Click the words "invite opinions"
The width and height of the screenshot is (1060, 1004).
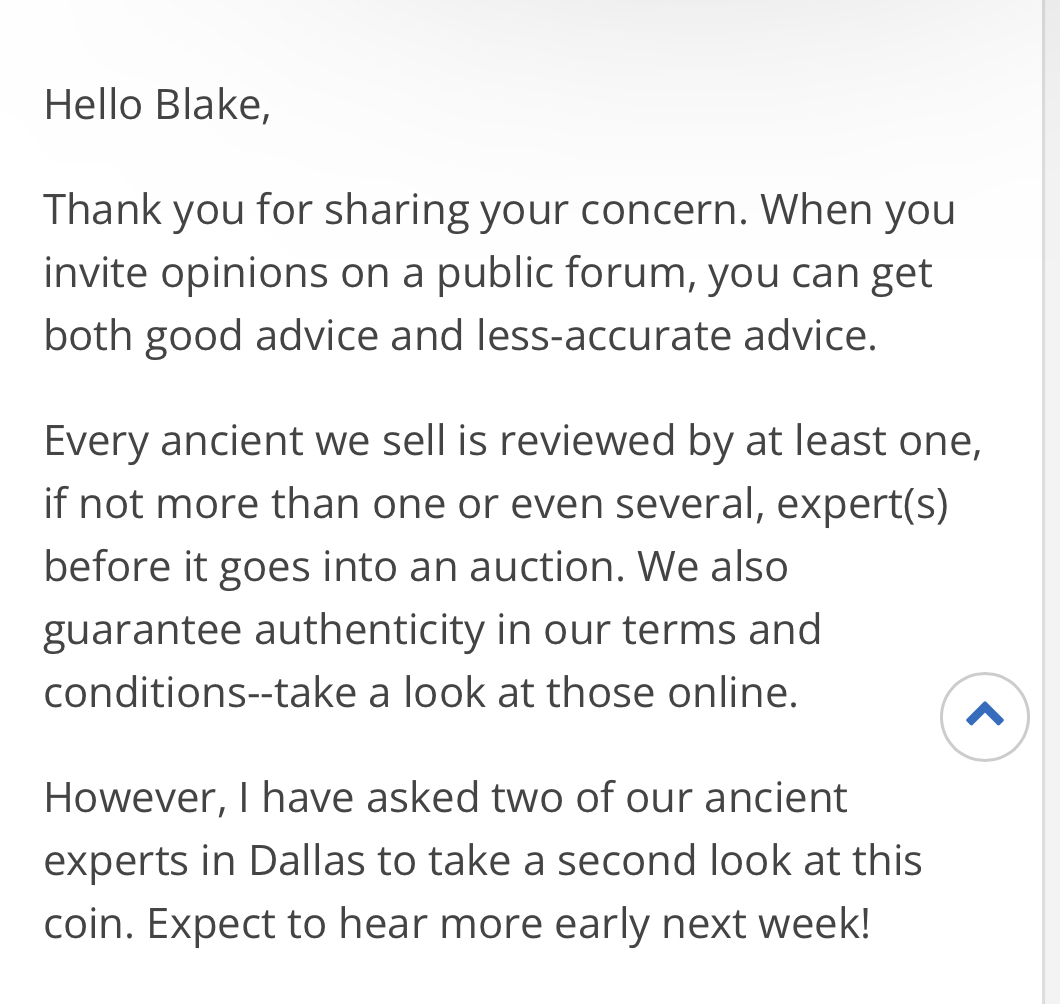coord(186,273)
